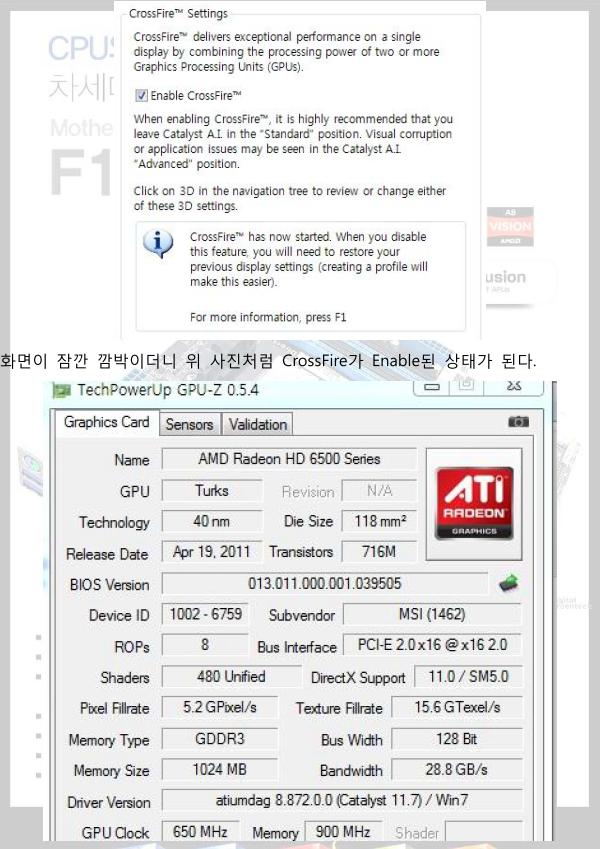600x849 pixels.
Task: Click the Revision field showing N/A
Action: (x=379, y=491)
